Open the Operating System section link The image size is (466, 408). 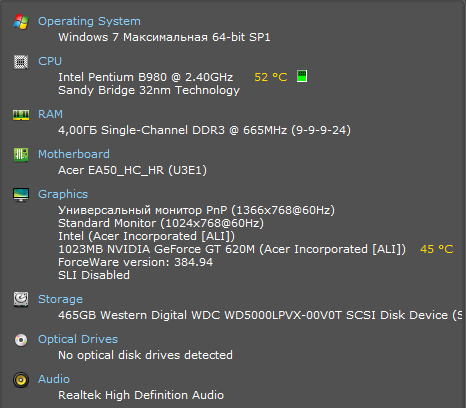[89, 21]
